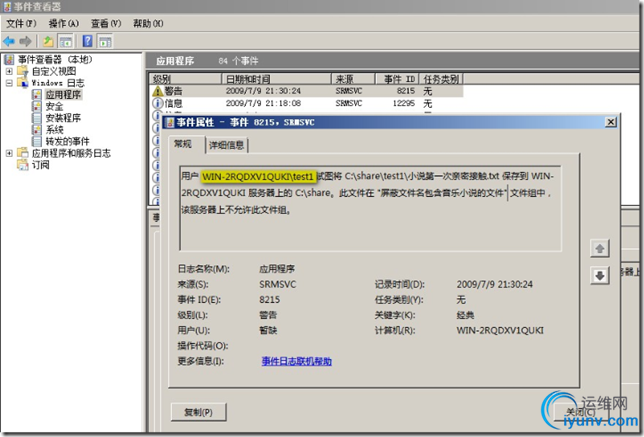
Task: Select 自定义视图 in the tree
Action: click(54, 71)
